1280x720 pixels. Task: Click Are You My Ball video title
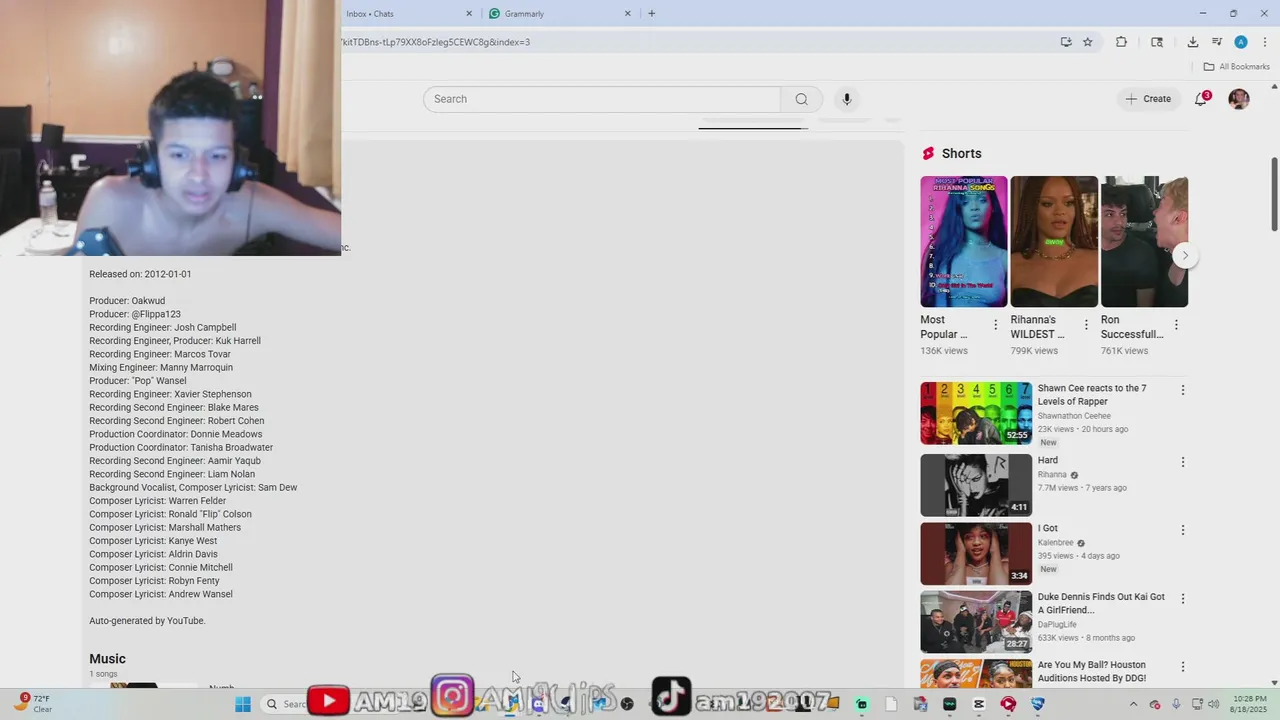pyautogui.click(x=1092, y=671)
